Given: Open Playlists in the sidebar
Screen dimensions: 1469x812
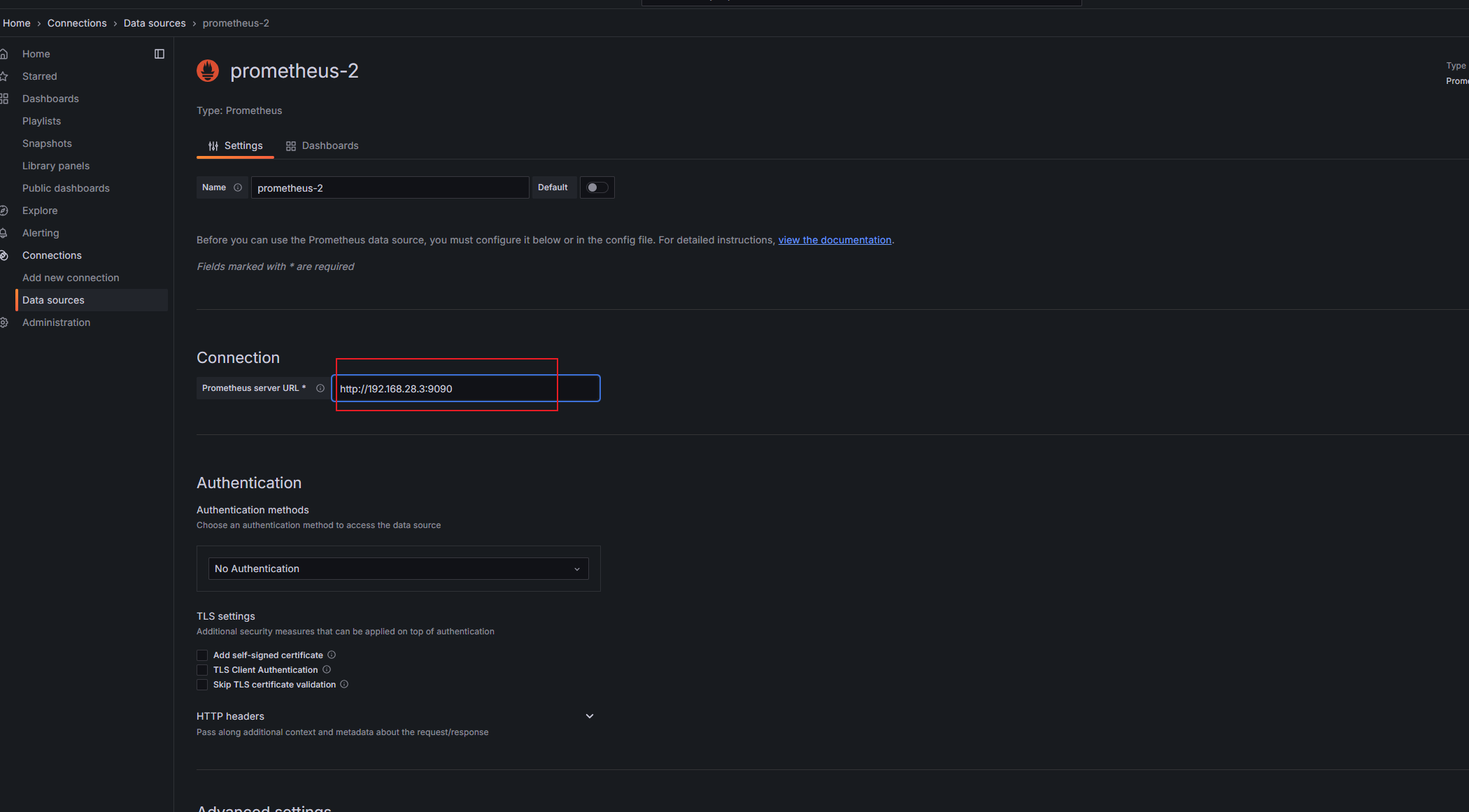Looking at the screenshot, I should tap(41, 121).
